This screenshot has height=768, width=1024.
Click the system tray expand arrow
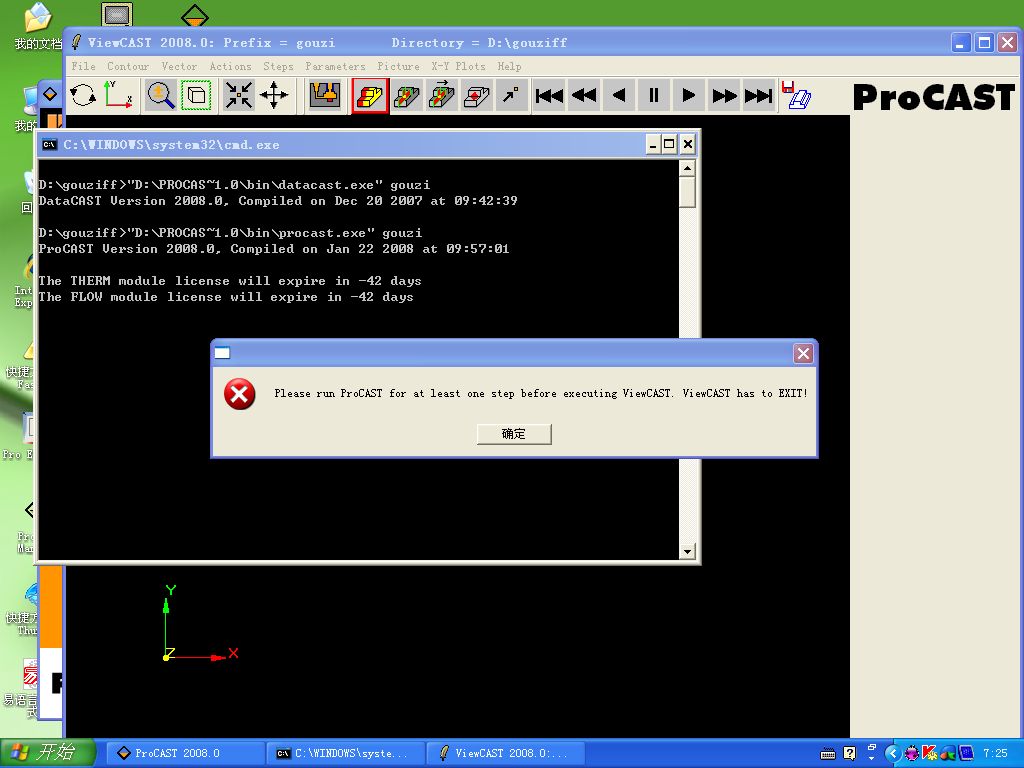click(x=893, y=754)
